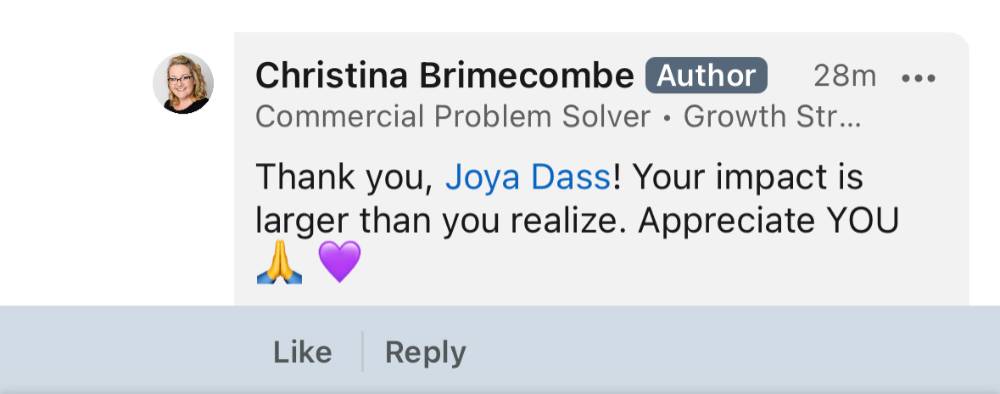Expand the truncated Growth Str… headline text
The image size is (1000, 394).
(772, 117)
